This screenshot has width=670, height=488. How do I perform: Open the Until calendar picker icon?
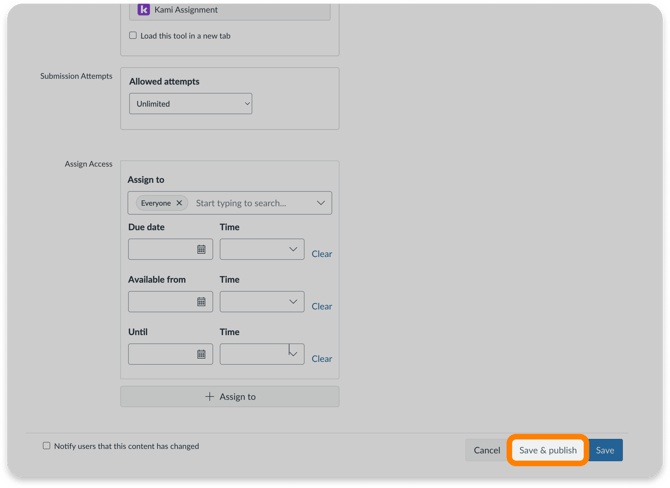point(201,354)
